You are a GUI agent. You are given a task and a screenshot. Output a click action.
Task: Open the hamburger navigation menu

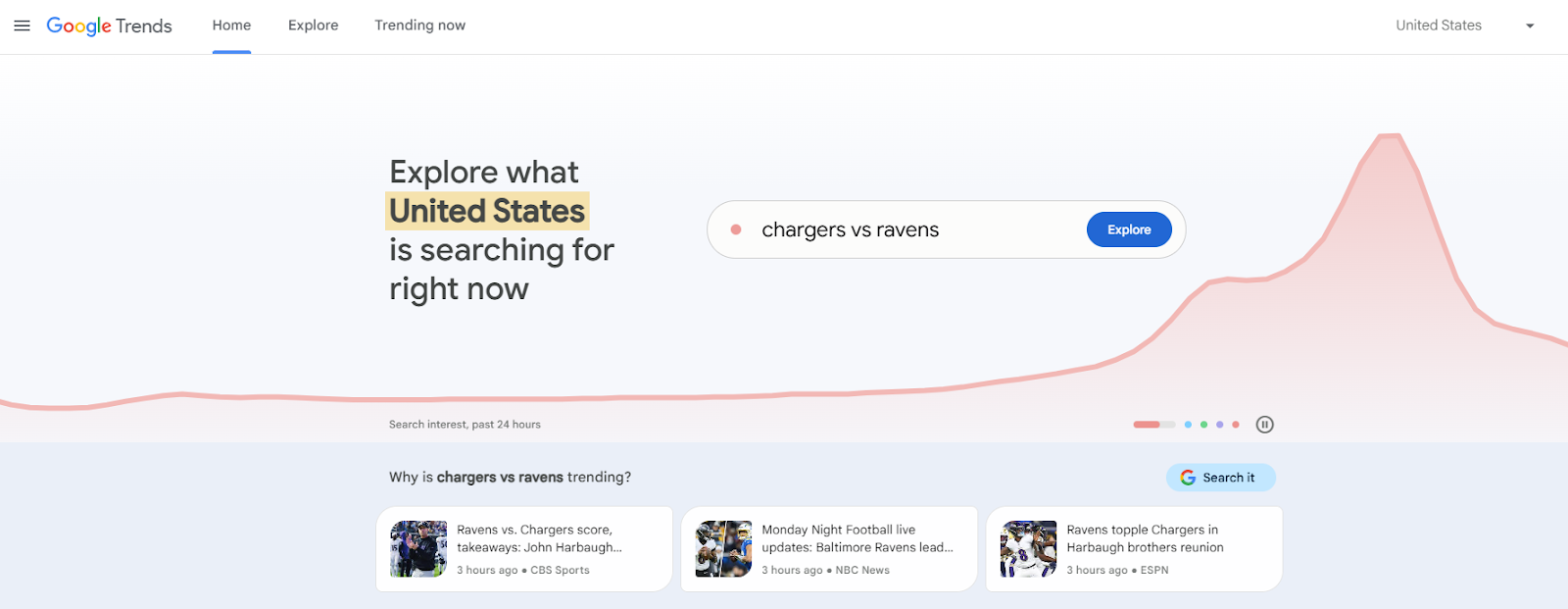pyautogui.click(x=22, y=25)
